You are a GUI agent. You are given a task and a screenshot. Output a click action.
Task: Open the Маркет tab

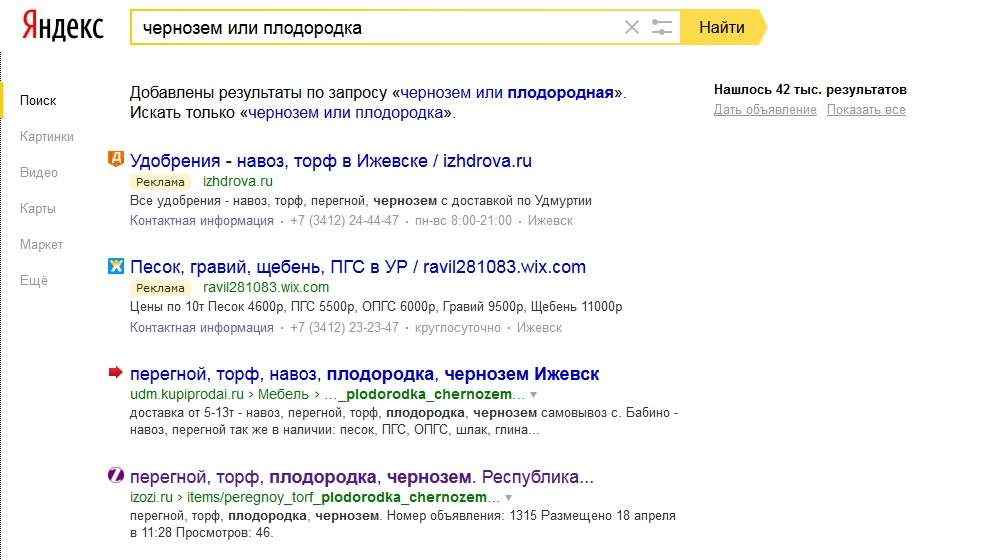point(42,244)
